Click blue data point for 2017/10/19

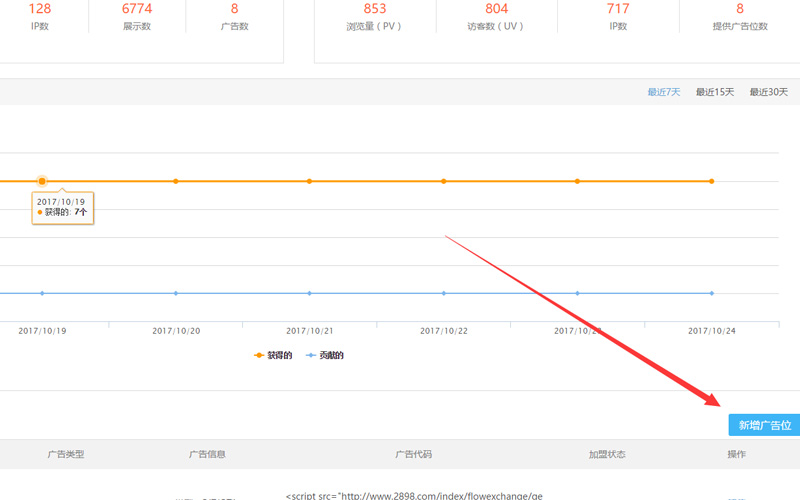pos(42,293)
